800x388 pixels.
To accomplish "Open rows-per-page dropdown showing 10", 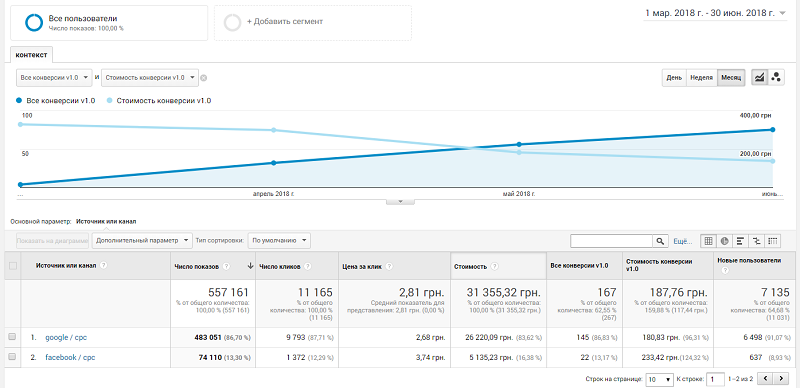I will (x=659, y=379).
